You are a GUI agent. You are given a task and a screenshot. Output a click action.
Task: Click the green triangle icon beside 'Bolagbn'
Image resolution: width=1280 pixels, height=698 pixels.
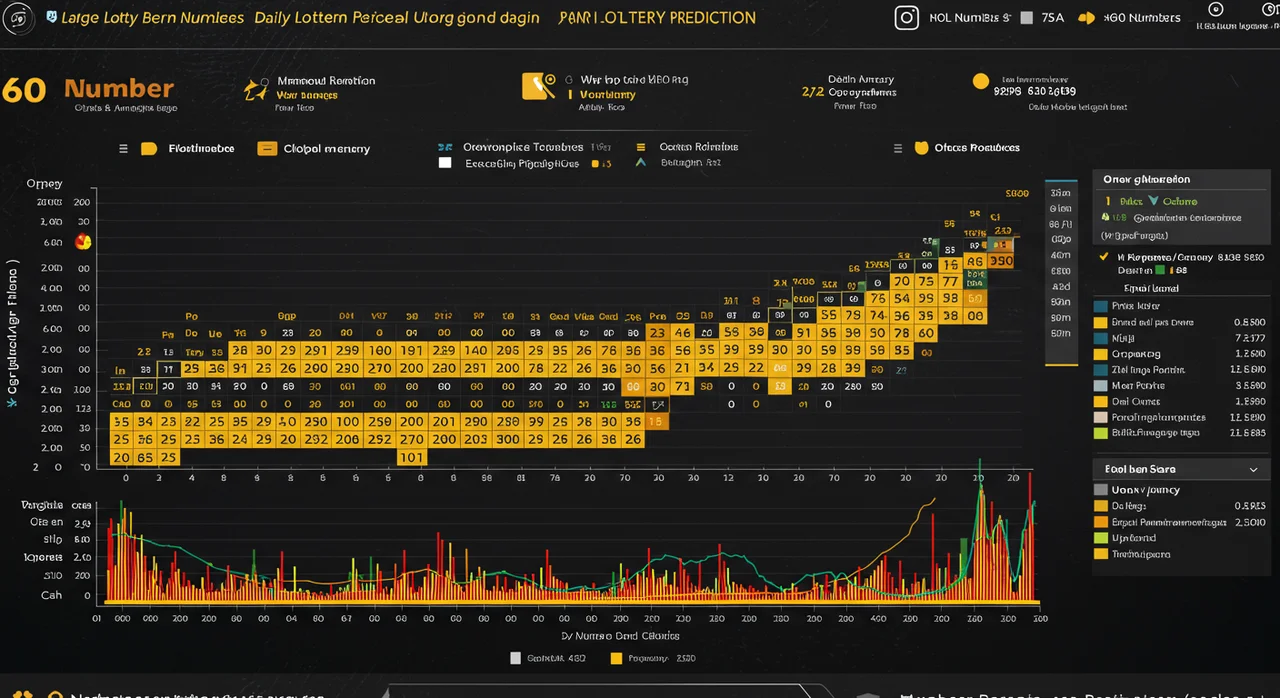pos(640,161)
